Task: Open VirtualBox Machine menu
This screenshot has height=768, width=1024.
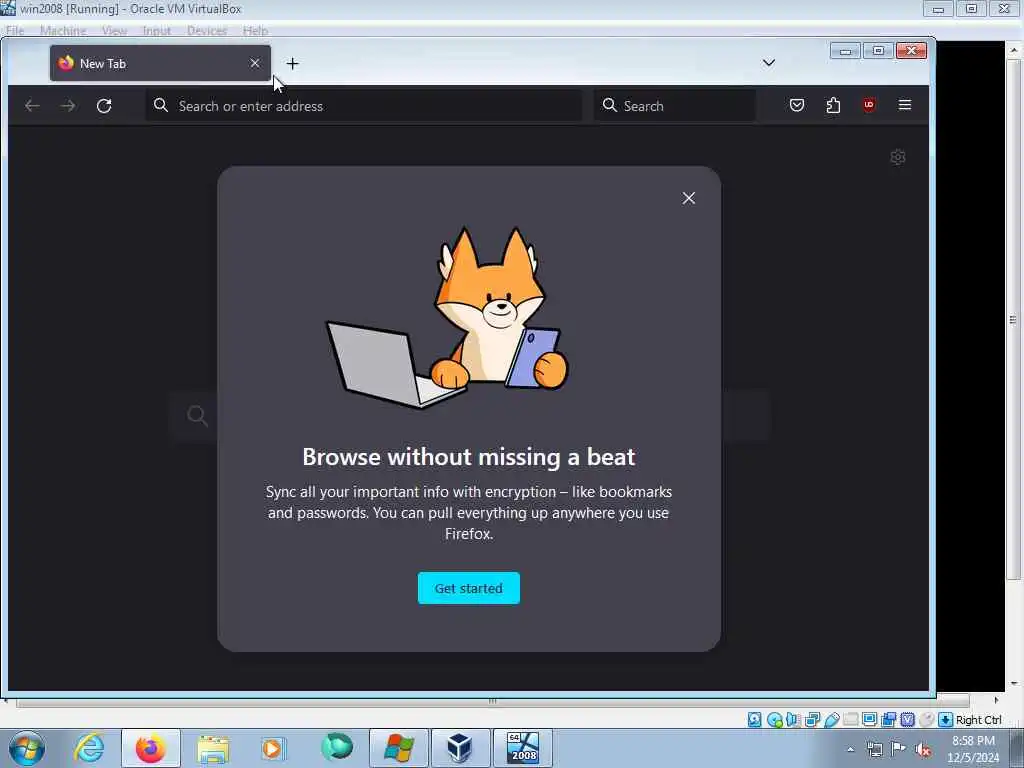Action: (x=63, y=31)
